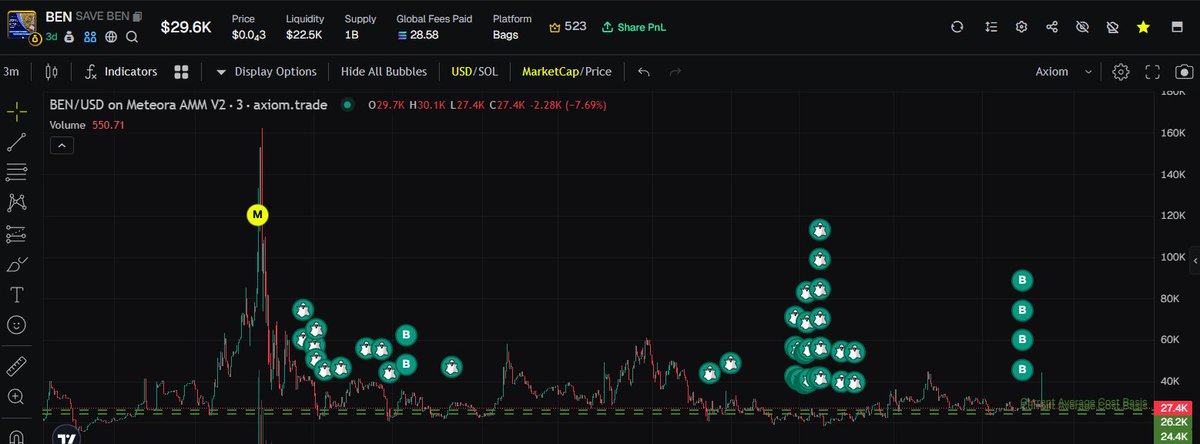
Task: Click the refresh icon in top bar
Action: tap(958, 28)
